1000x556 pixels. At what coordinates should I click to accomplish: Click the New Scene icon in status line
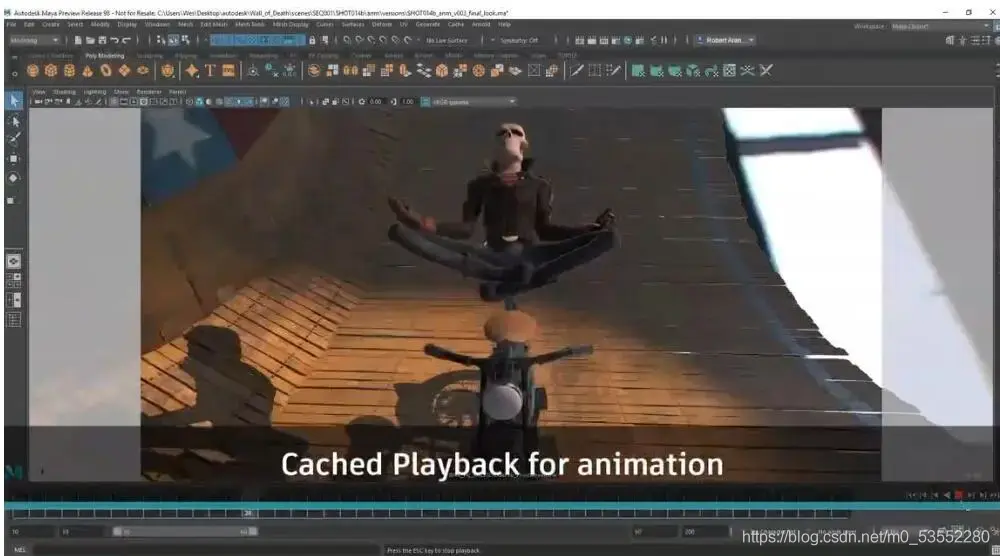[x=78, y=40]
